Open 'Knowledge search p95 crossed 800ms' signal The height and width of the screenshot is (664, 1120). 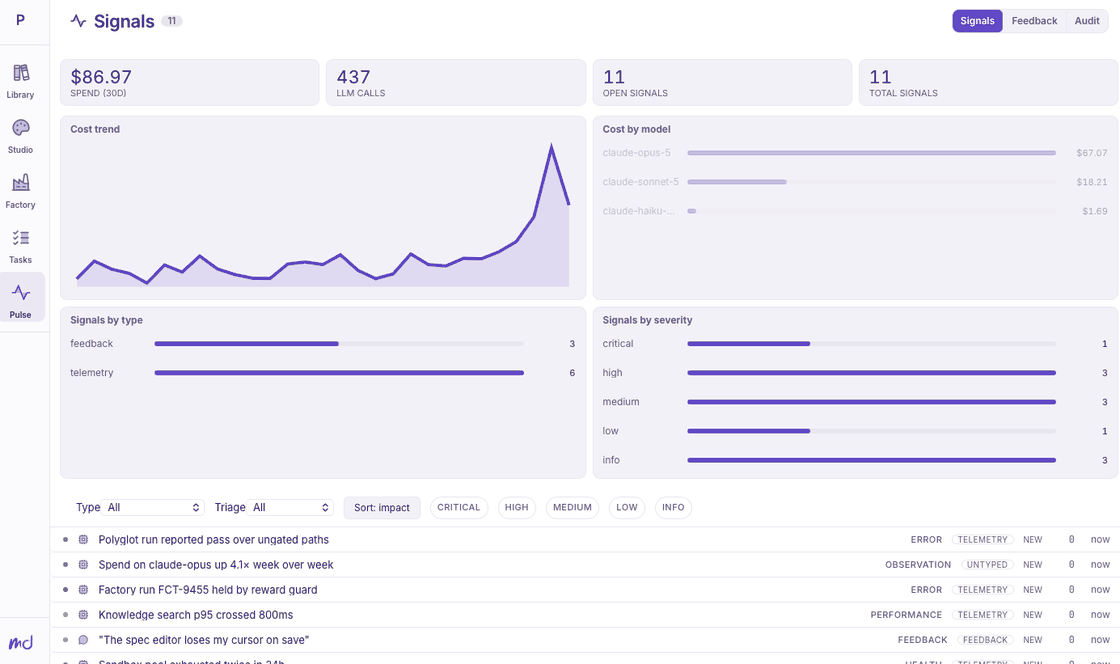tap(196, 615)
